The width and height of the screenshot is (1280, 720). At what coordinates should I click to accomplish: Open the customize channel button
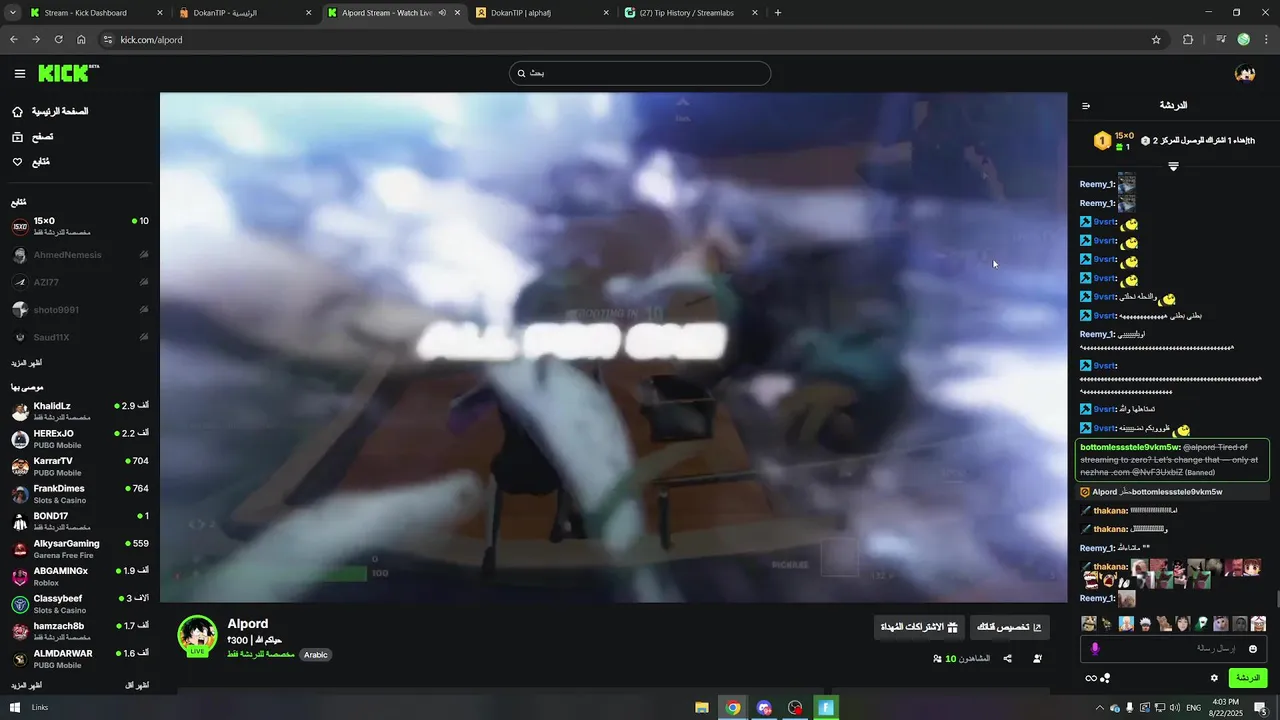coord(1011,627)
